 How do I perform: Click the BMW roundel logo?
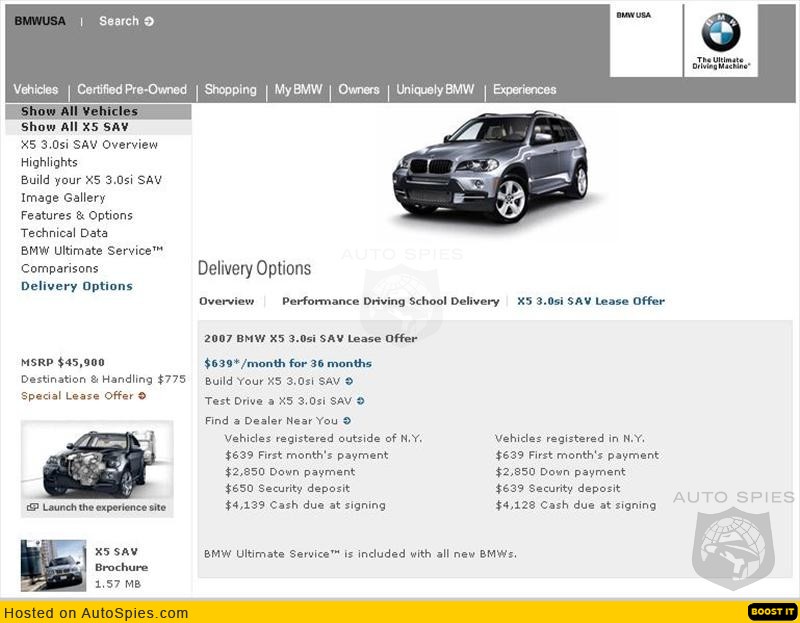(720, 32)
